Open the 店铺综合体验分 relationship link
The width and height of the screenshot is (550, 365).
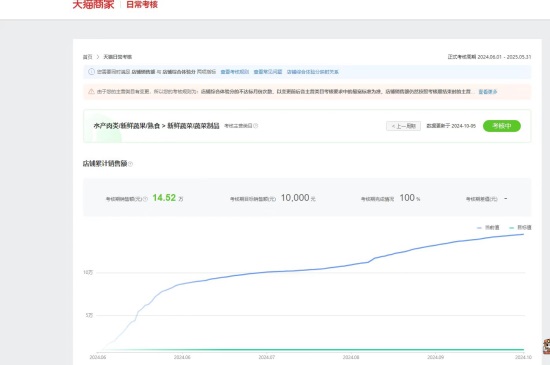click(313, 72)
